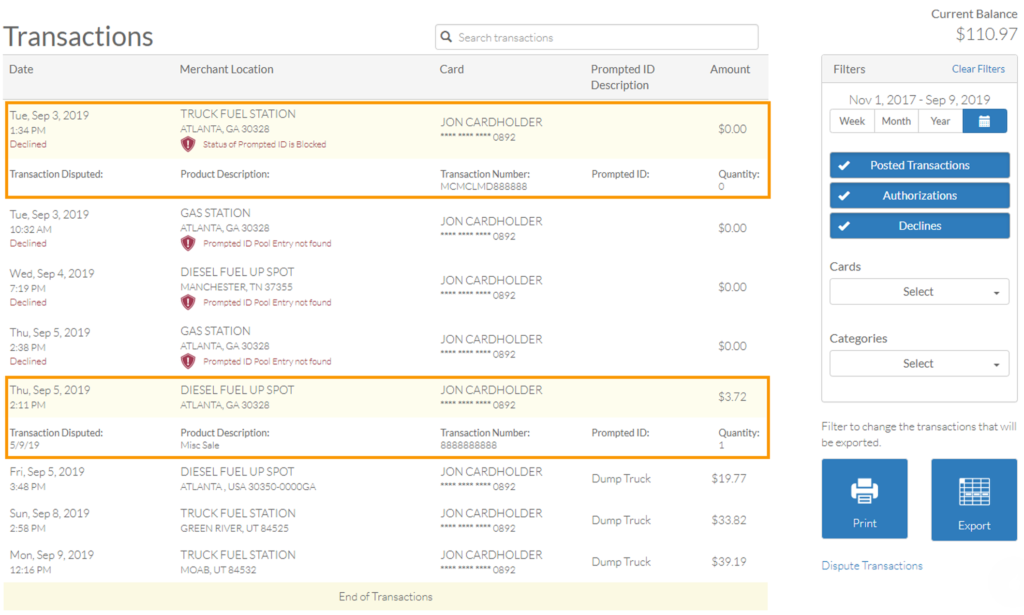Screen dimensions: 1024x615
Task: Click the Current Balance $110.97 value
Action: (x=986, y=35)
